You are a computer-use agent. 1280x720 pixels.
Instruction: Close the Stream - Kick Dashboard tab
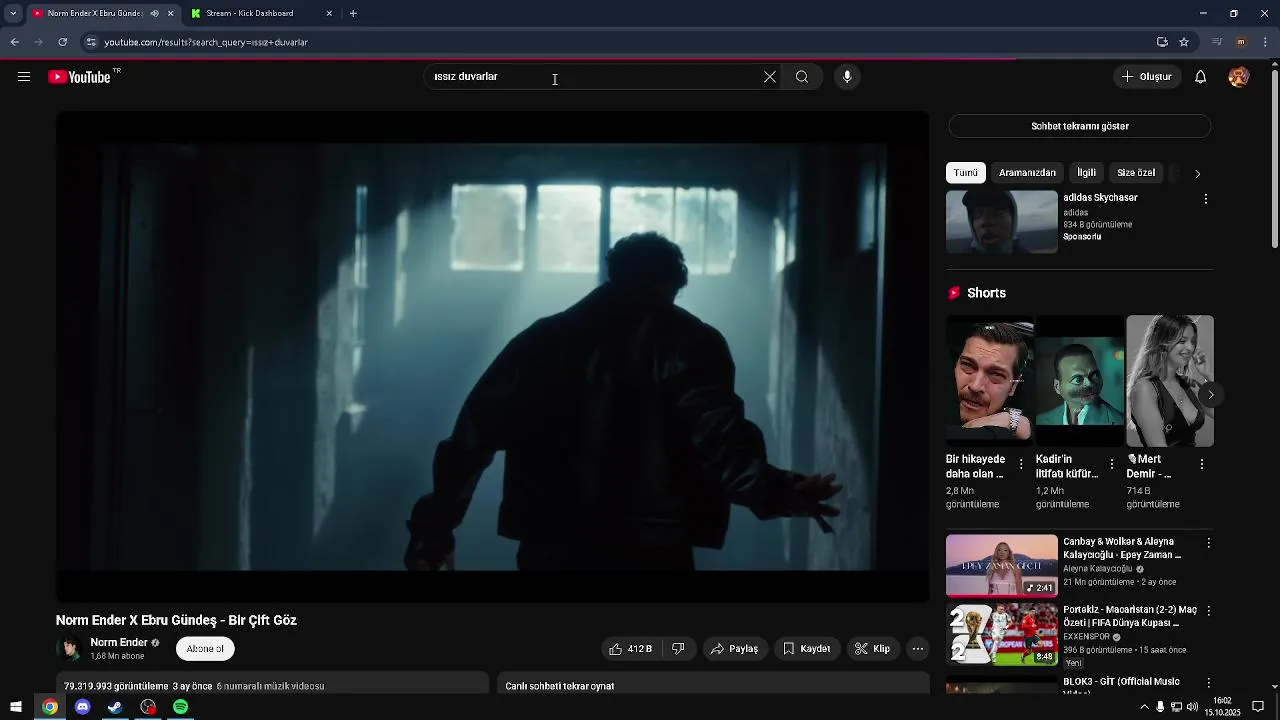[x=329, y=14]
